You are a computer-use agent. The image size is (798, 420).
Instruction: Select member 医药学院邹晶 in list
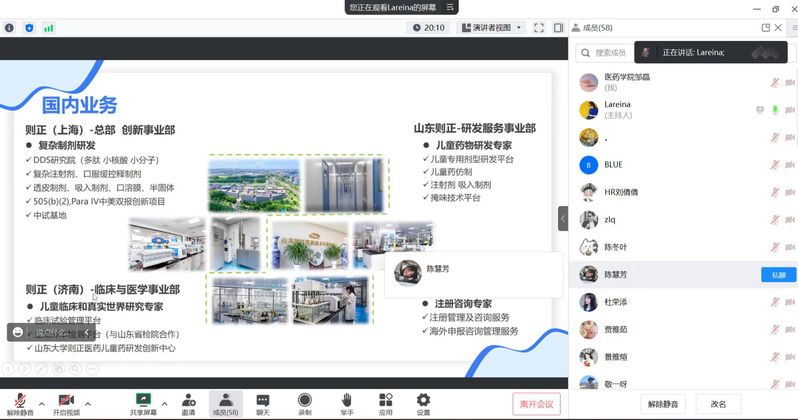point(682,82)
